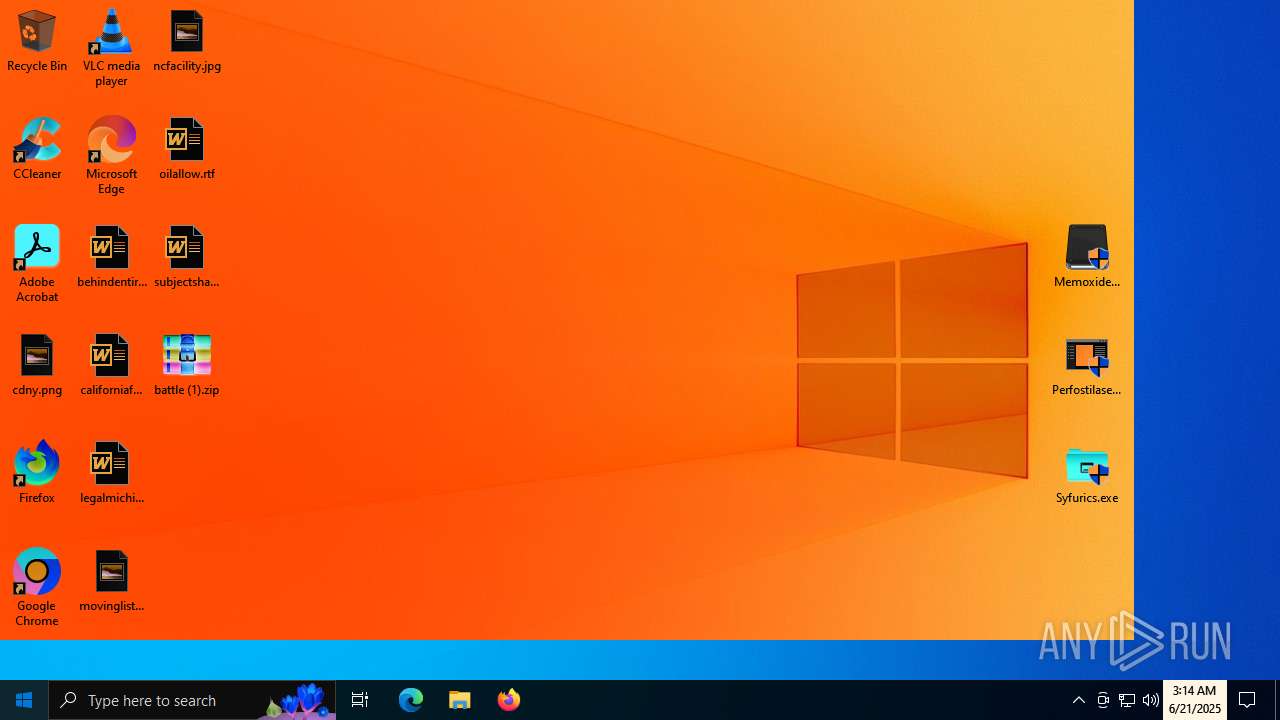Image resolution: width=1280 pixels, height=720 pixels.
Task: Select the subjectsha... Word document icon
Action: tap(187, 258)
